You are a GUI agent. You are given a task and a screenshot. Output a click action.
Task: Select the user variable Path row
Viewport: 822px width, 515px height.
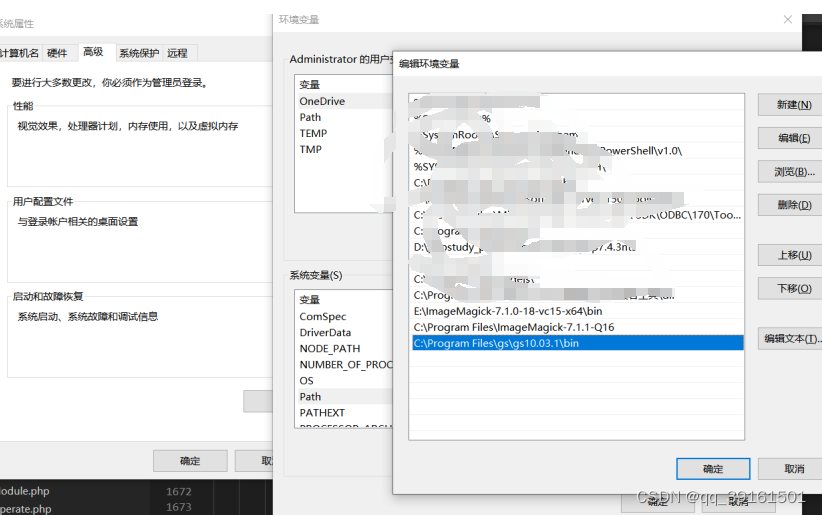tap(345, 117)
